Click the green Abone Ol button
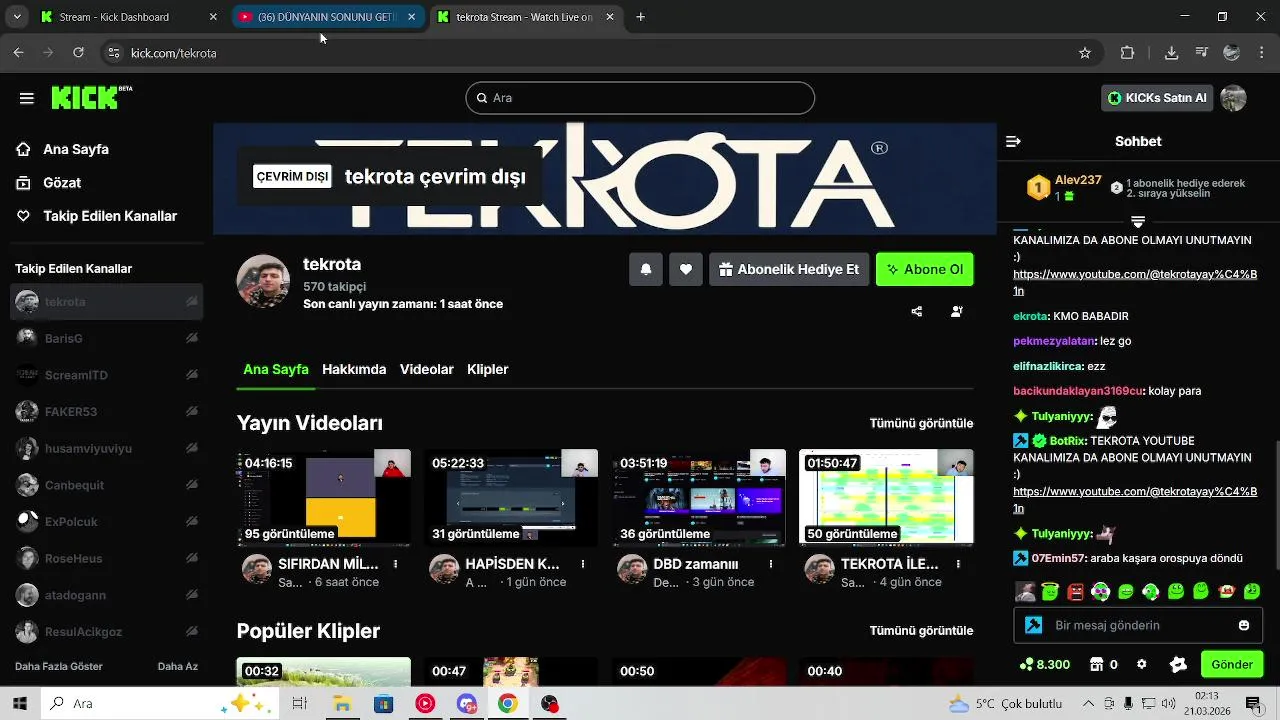This screenshot has width=1280, height=720. (x=925, y=269)
